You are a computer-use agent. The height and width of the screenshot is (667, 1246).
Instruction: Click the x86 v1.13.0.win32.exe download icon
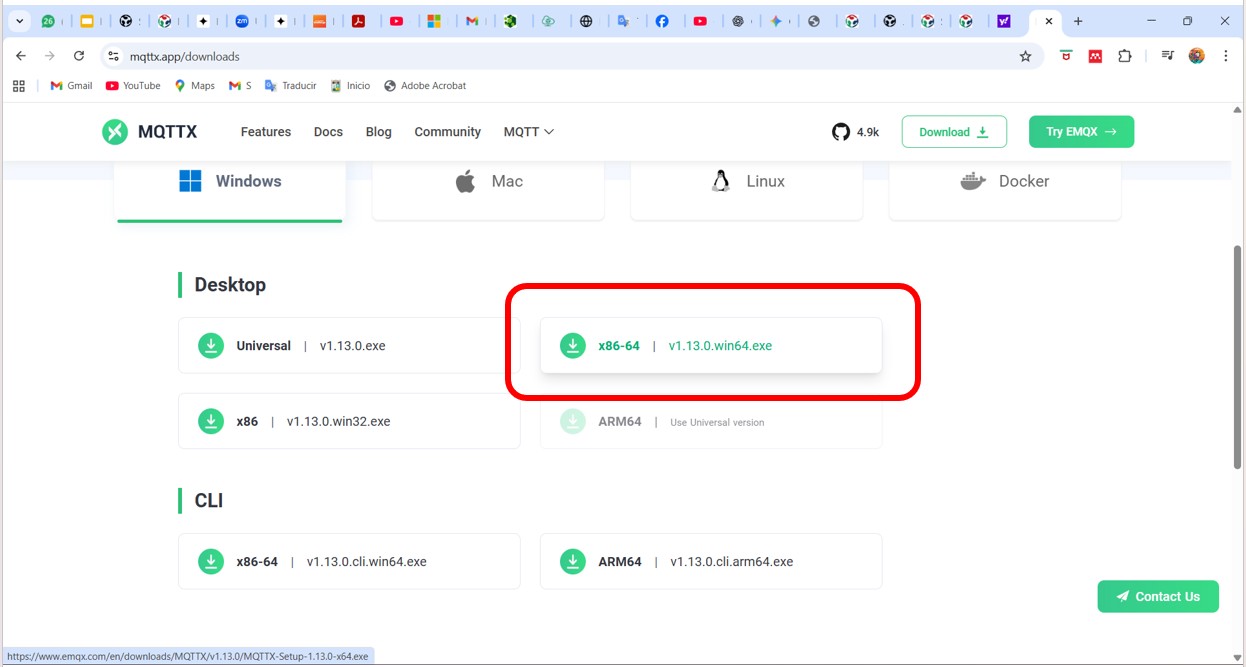coord(211,421)
